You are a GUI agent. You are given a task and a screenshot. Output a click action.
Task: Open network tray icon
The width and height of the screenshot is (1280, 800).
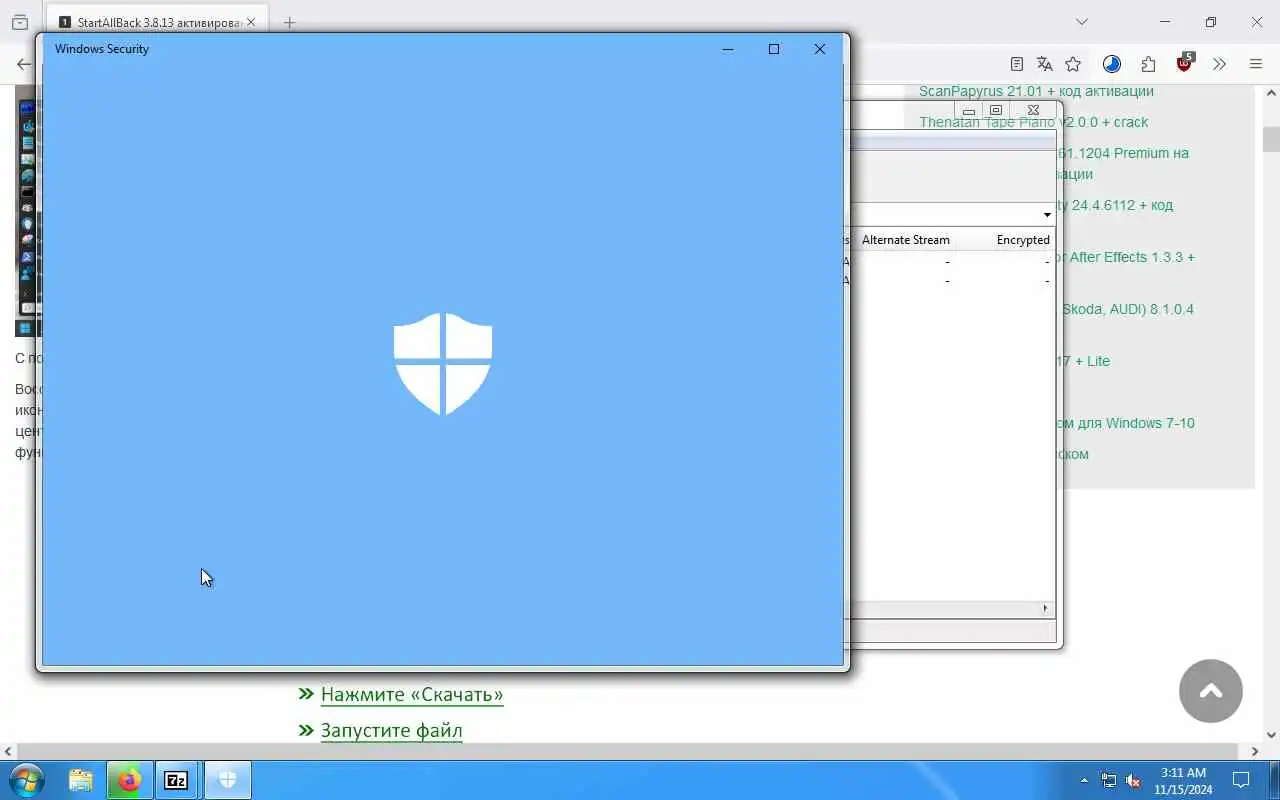coord(1109,780)
